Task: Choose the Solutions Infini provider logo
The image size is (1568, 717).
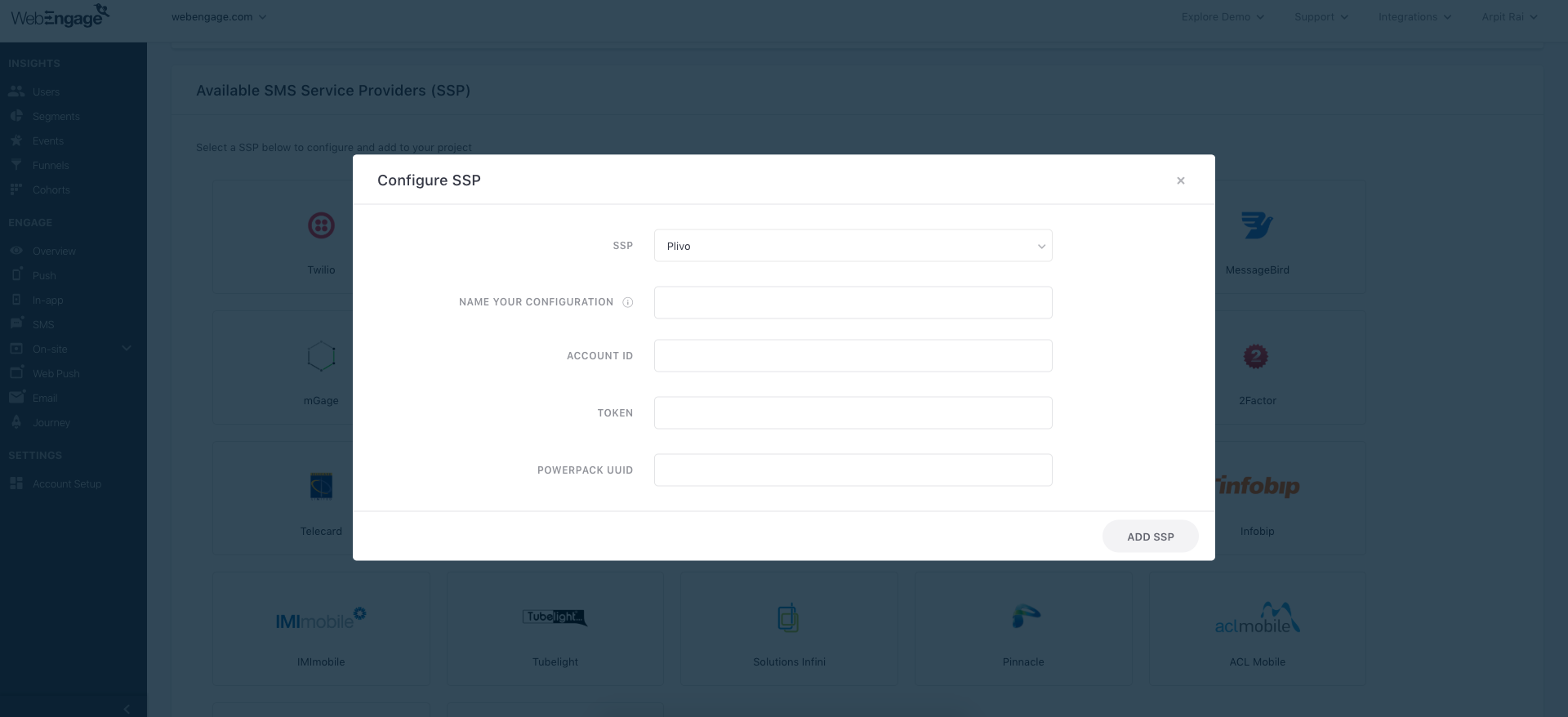Action: coord(788,617)
